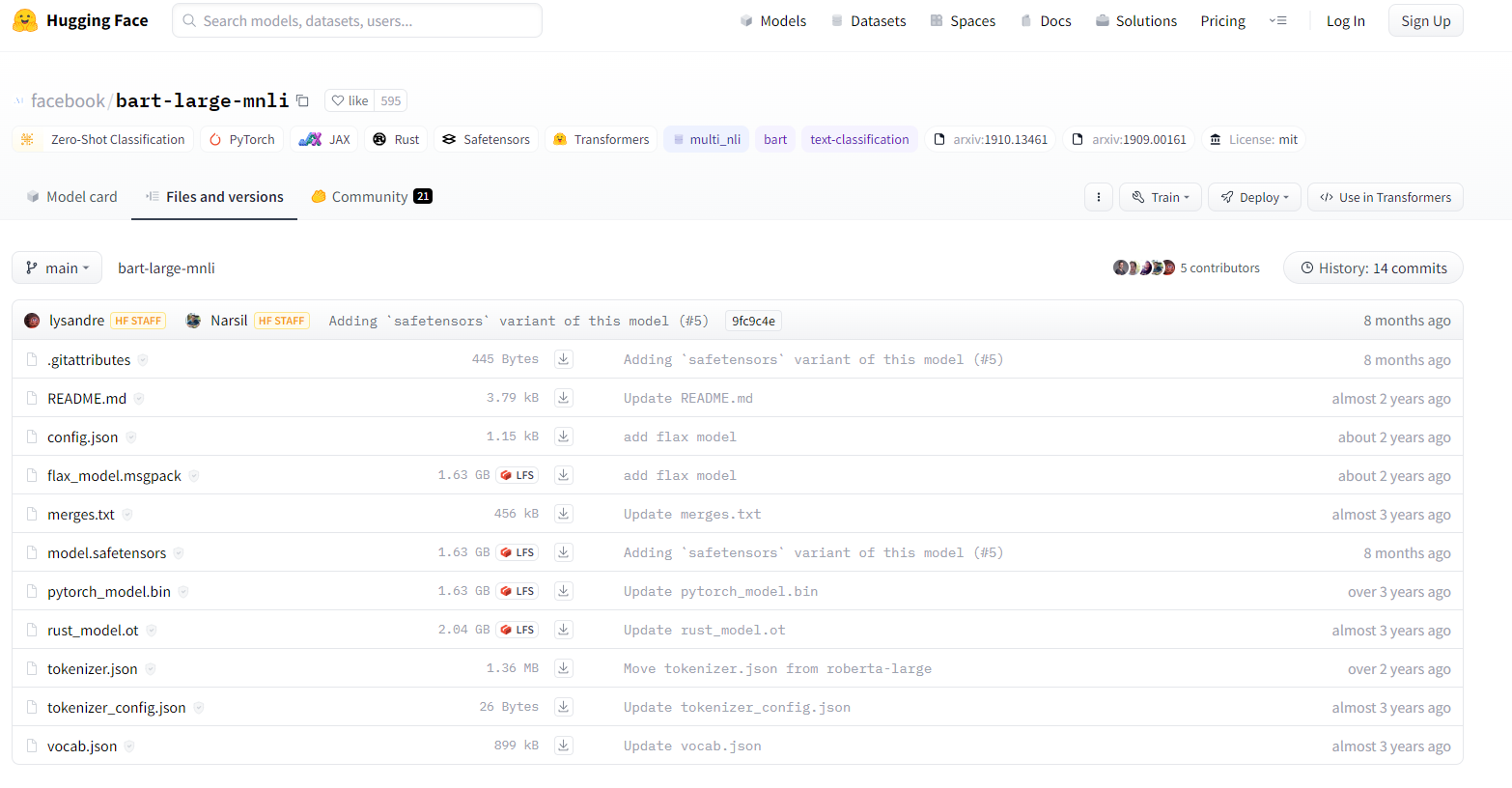
Task: Select the text-classification tag
Action: click(x=859, y=139)
